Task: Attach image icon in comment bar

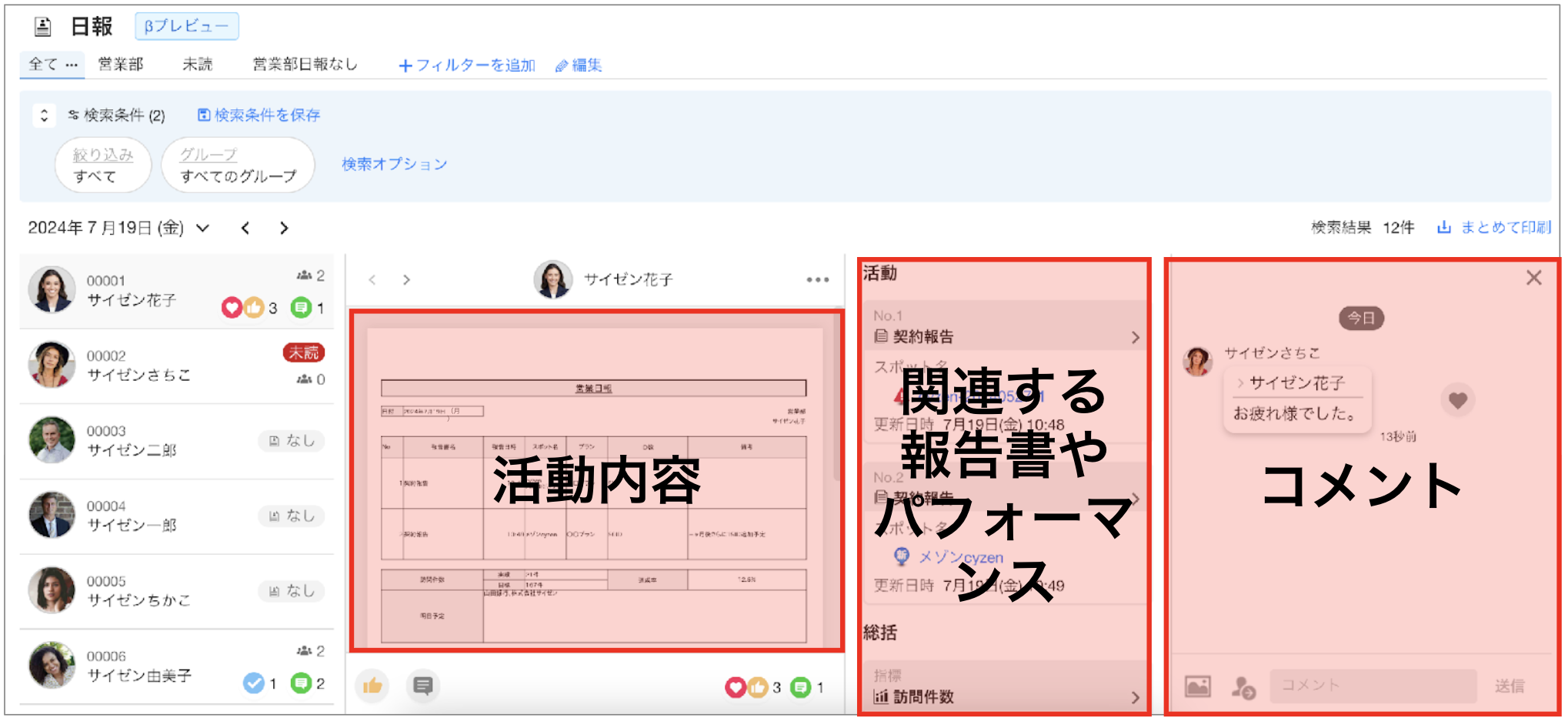Action: click(x=1197, y=686)
